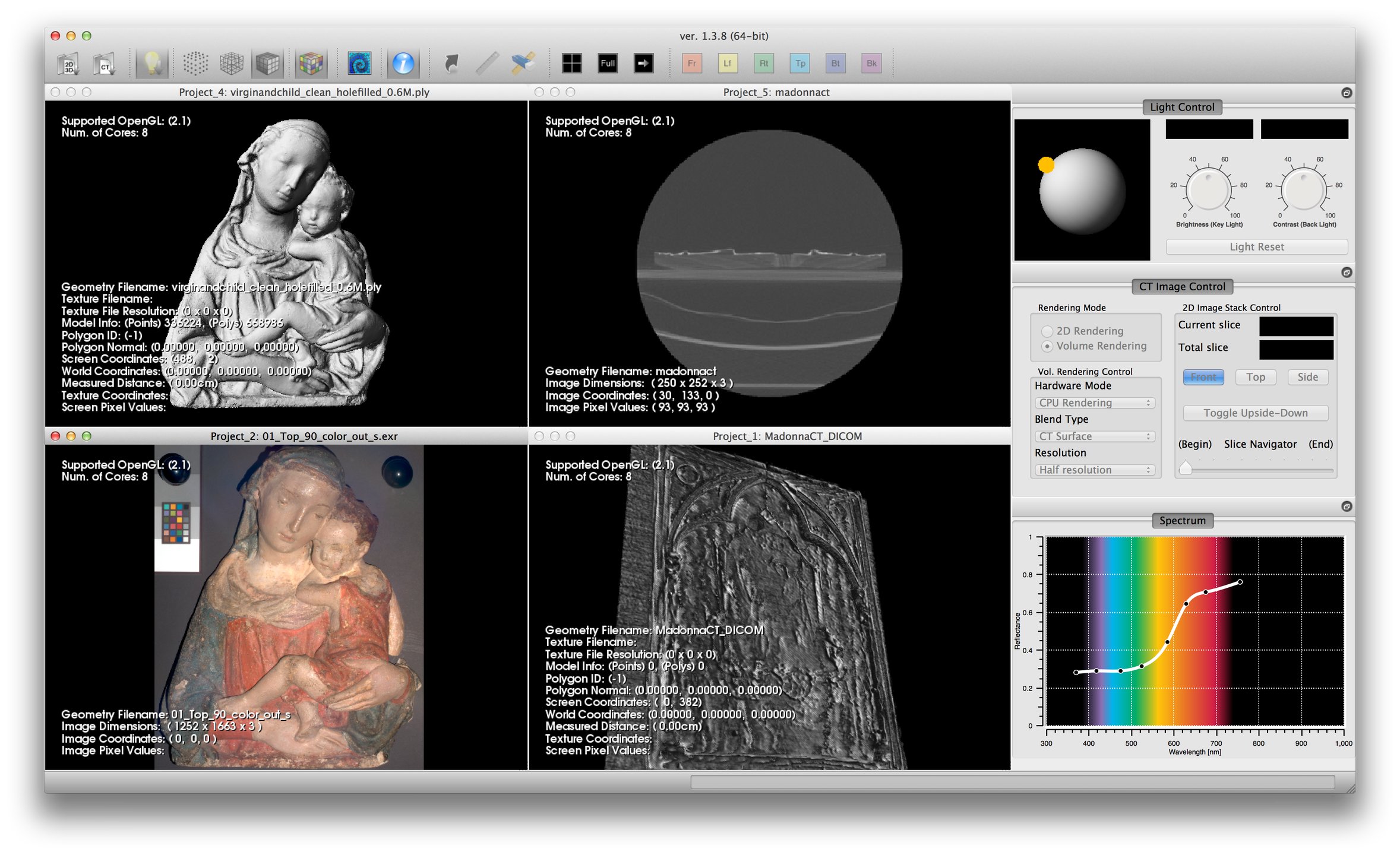Select the Volume Rendering radio button
This screenshot has width=1400, height=855.
point(1047,346)
